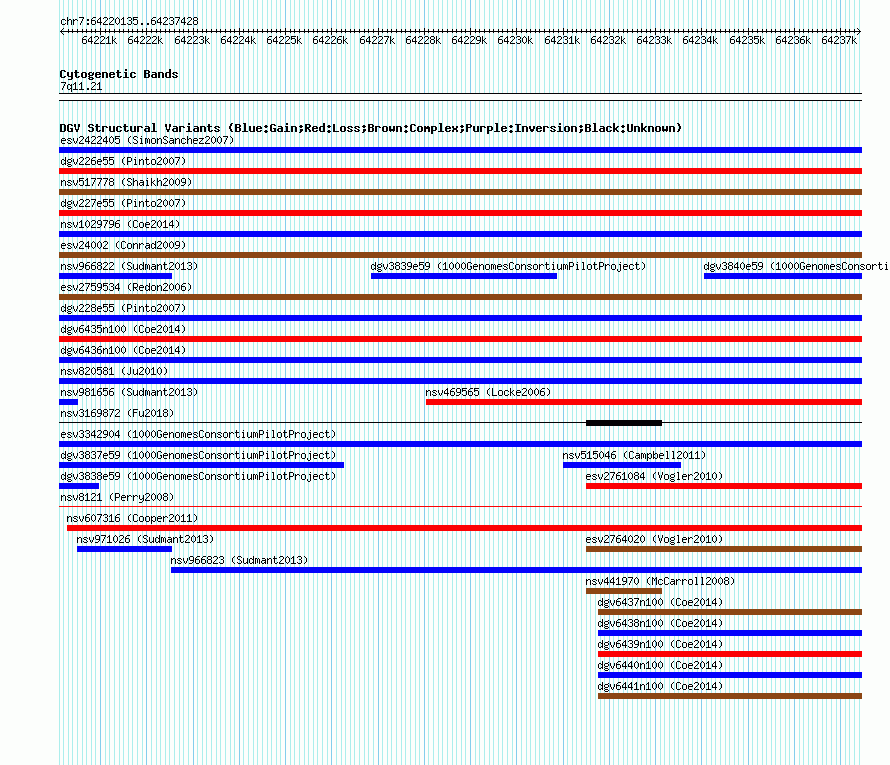Open nsv971026 (Sudmant2013) variant
This screenshot has width=890, height=765.
(x=124, y=549)
